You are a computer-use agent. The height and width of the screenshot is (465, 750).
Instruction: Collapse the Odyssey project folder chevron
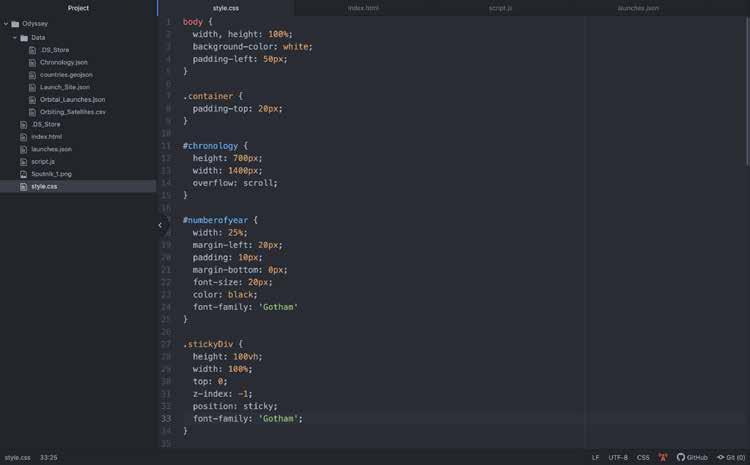[6, 23]
